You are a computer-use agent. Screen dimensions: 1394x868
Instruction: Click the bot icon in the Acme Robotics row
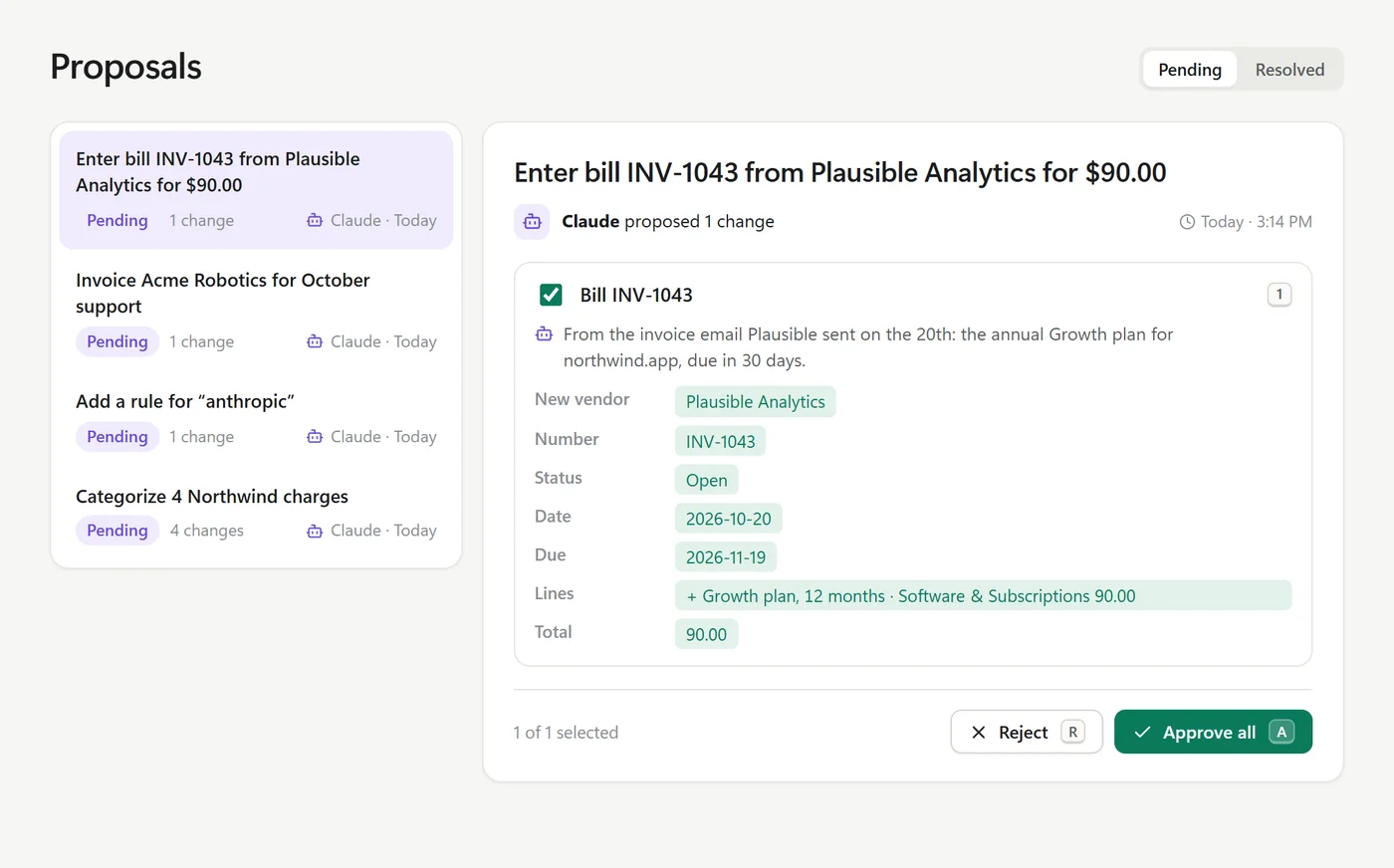coord(315,341)
